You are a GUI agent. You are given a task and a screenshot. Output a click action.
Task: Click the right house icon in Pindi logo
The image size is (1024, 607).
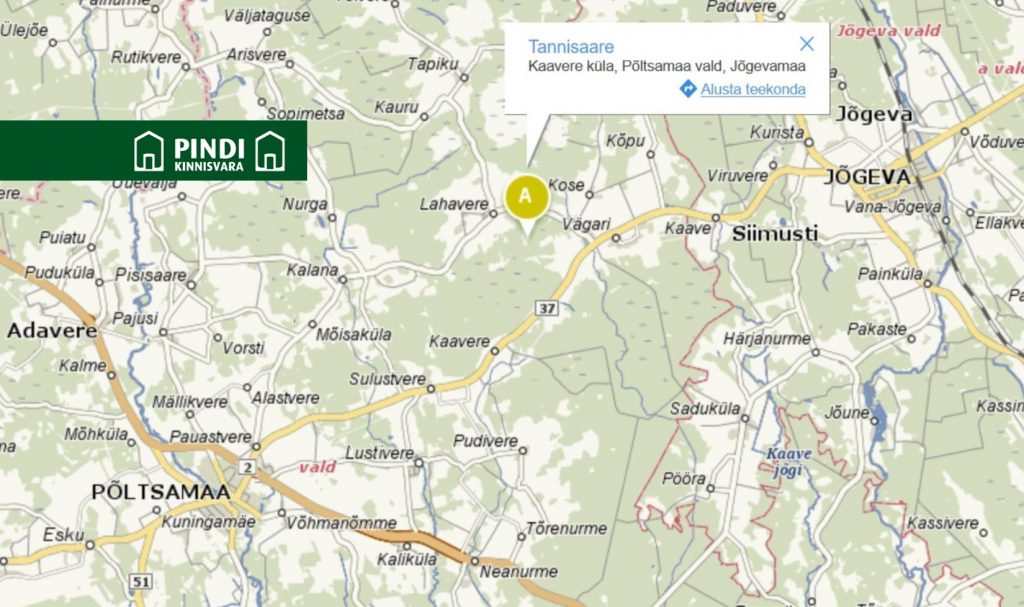[270, 151]
